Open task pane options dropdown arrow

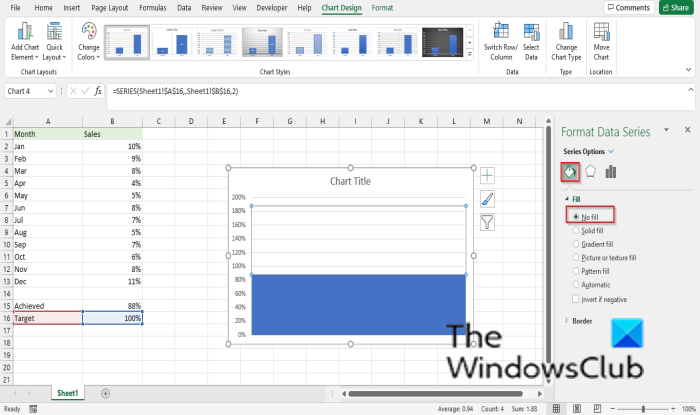667,130
